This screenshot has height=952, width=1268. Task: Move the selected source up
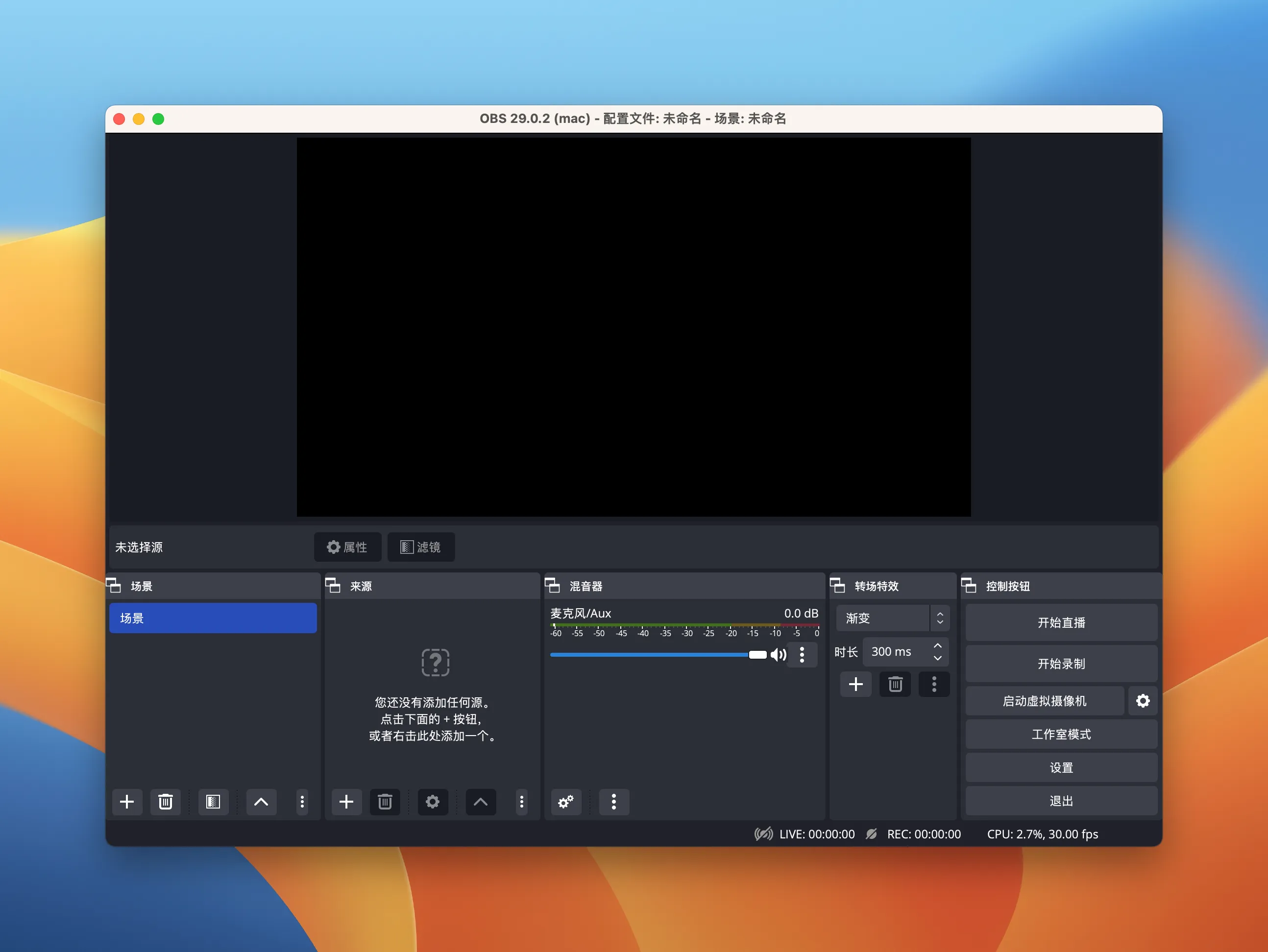480,802
